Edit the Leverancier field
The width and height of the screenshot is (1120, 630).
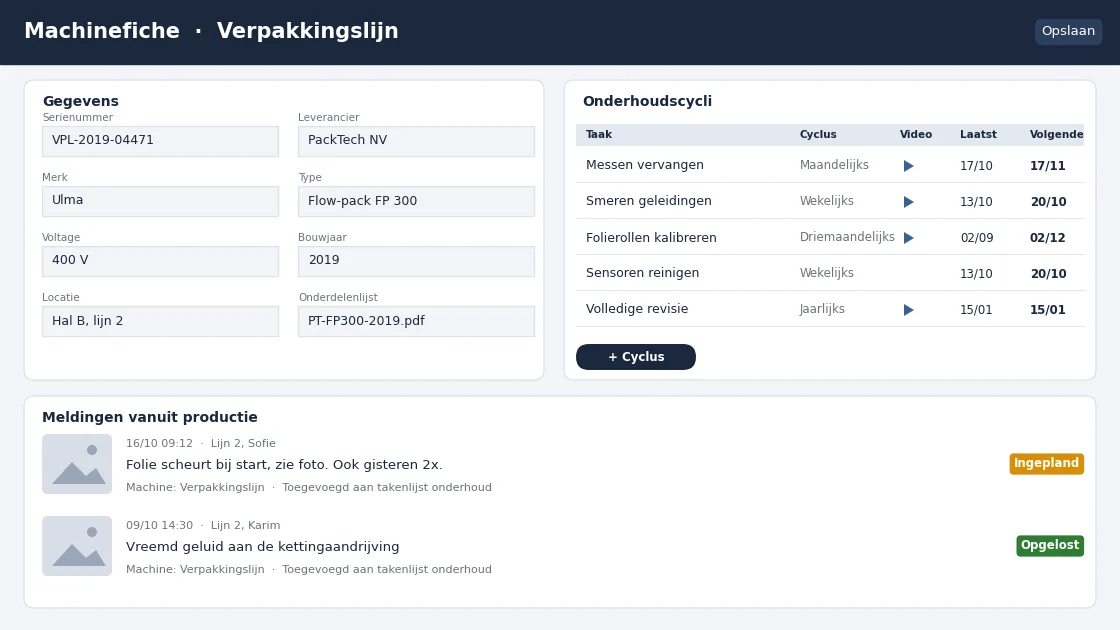pos(416,141)
